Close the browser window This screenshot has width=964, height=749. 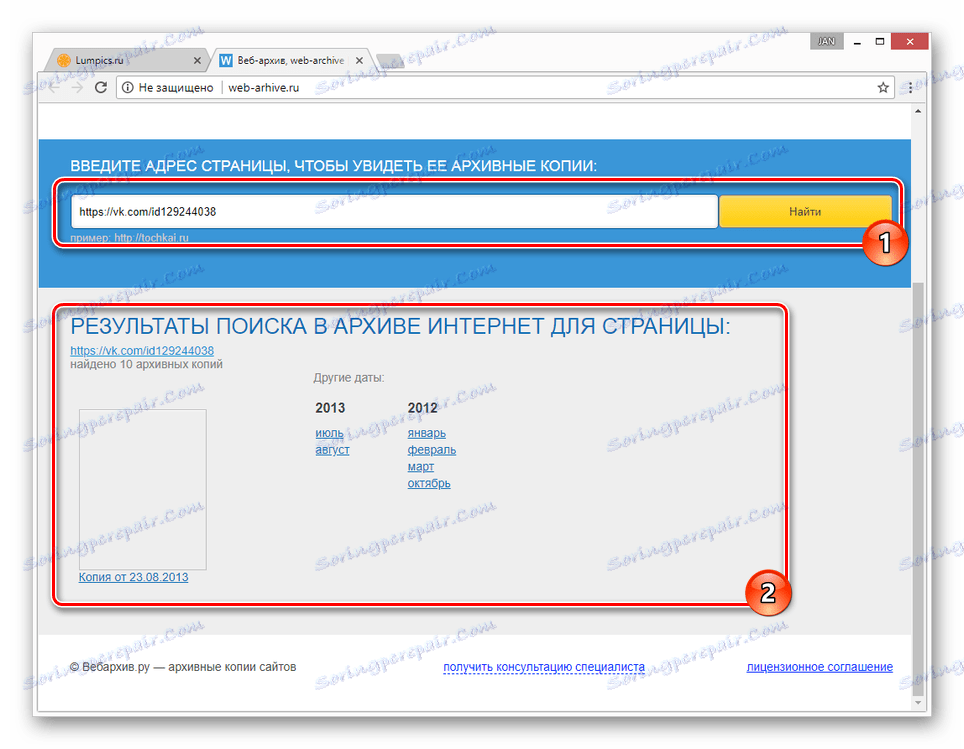tap(910, 41)
